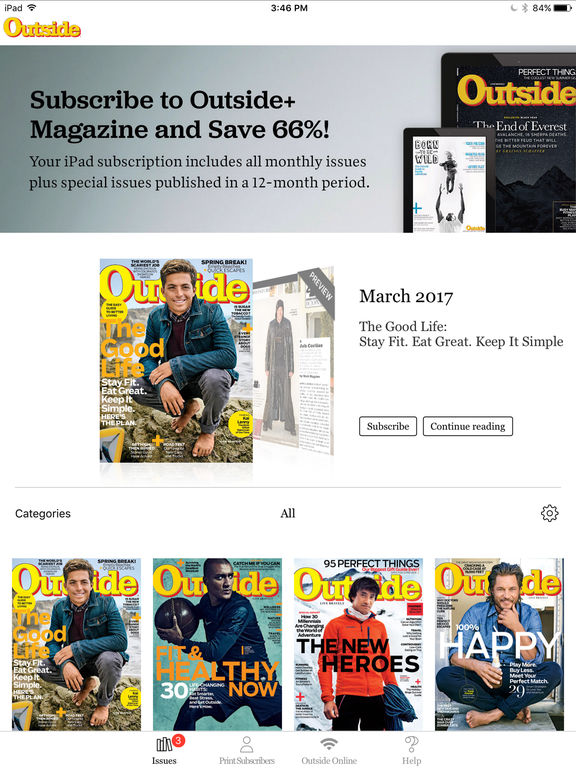The image size is (576, 768).
Task: Expand the Categories filter
Action: tap(43, 513)
